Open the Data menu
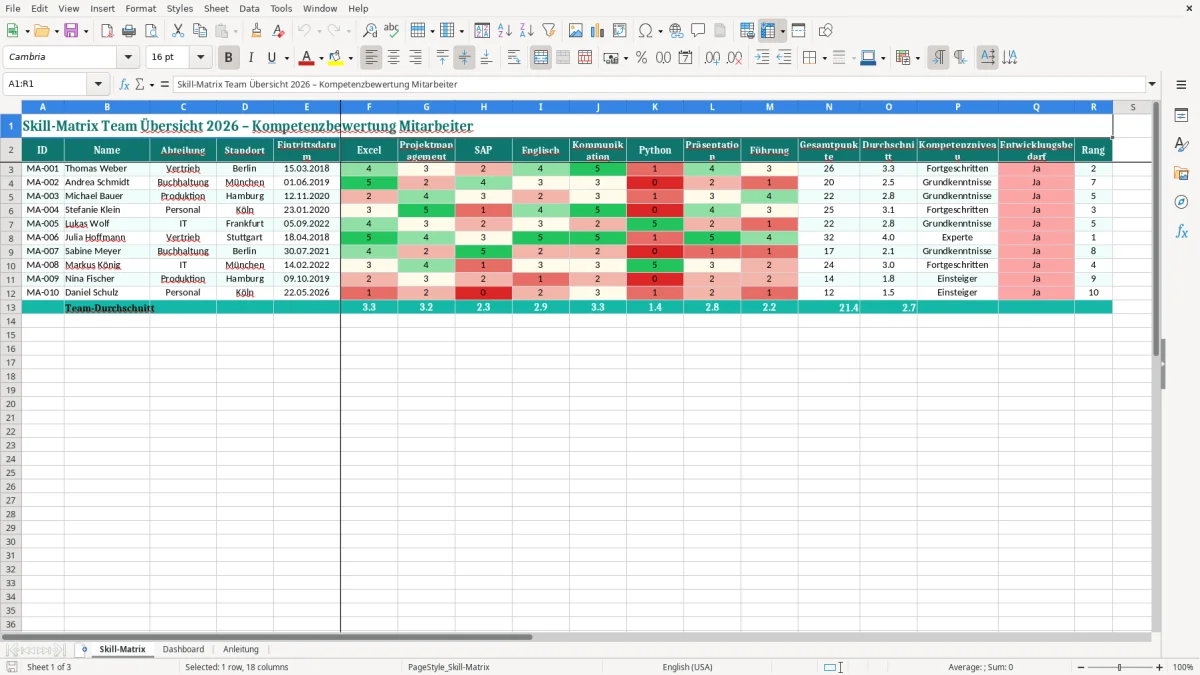This screenshot has height=675, width=1200. pyautogui.click(x=249, y=8)
